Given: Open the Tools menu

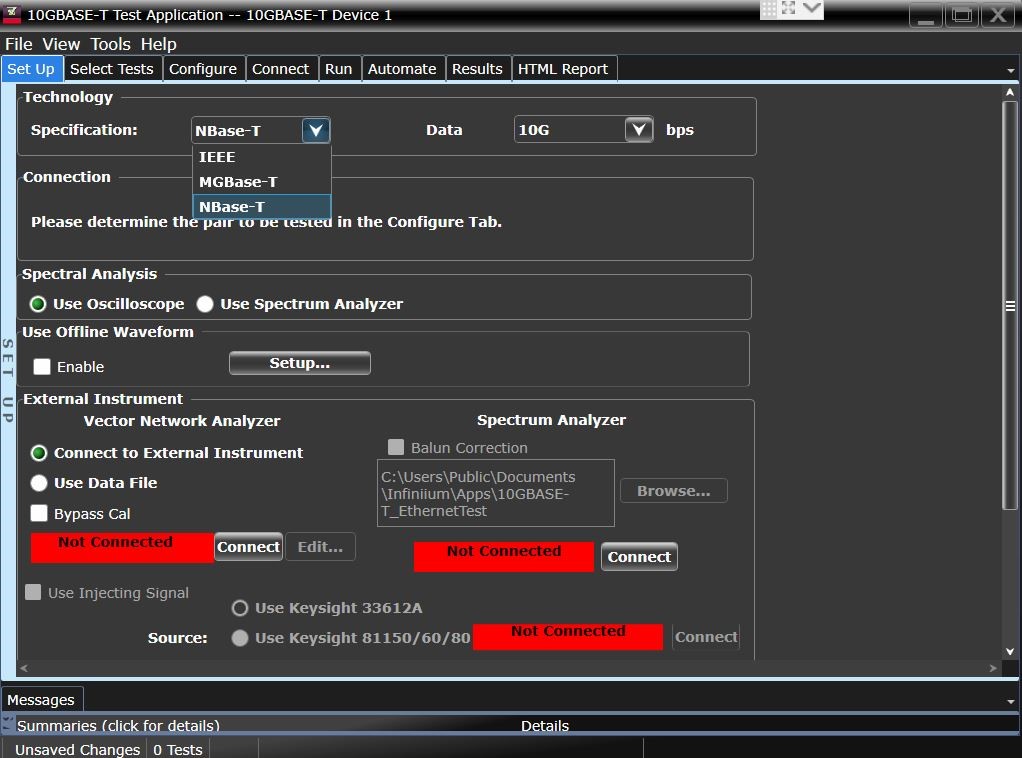Looking at the screenshot, I should tap(110, 44).
